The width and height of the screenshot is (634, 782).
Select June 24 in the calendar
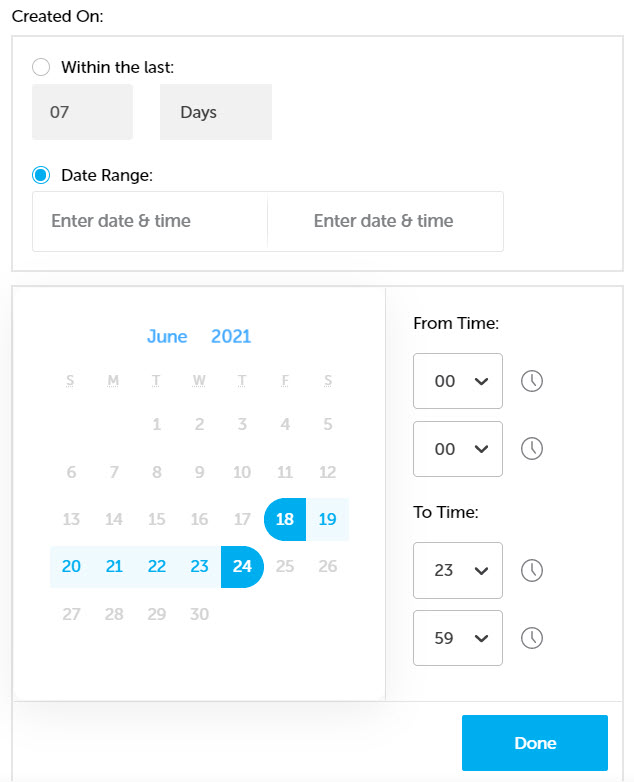242,567
